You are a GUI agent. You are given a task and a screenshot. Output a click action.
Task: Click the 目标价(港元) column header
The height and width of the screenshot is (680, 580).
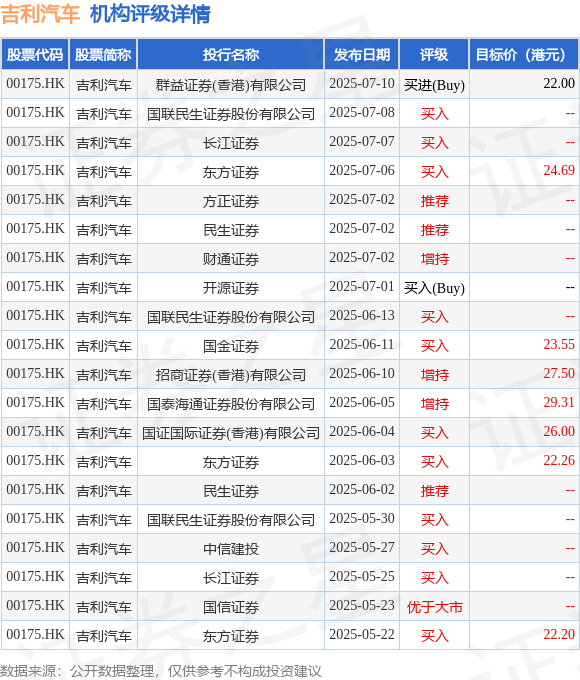[x=524, y=55]
